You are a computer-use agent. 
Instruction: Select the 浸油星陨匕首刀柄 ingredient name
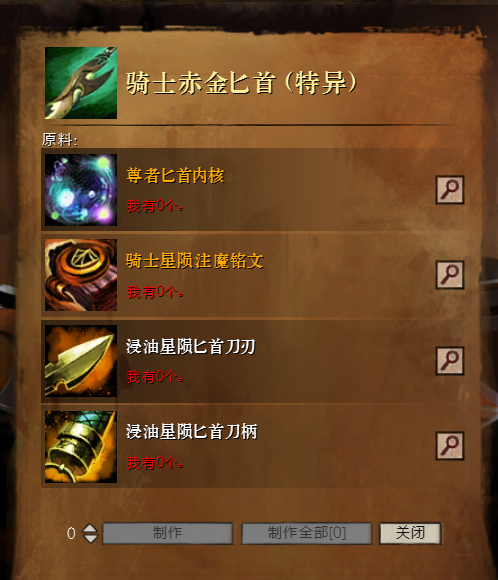pyautogui.click(x=191, y=432)
